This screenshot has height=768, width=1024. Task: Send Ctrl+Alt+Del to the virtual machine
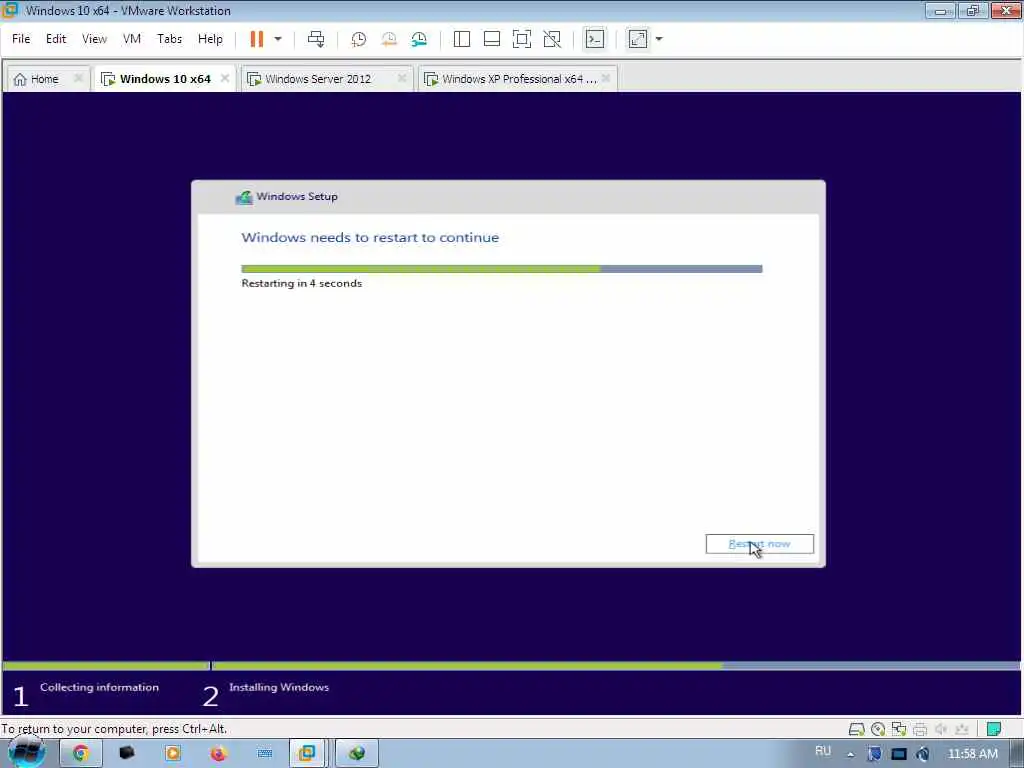point(316,39)
